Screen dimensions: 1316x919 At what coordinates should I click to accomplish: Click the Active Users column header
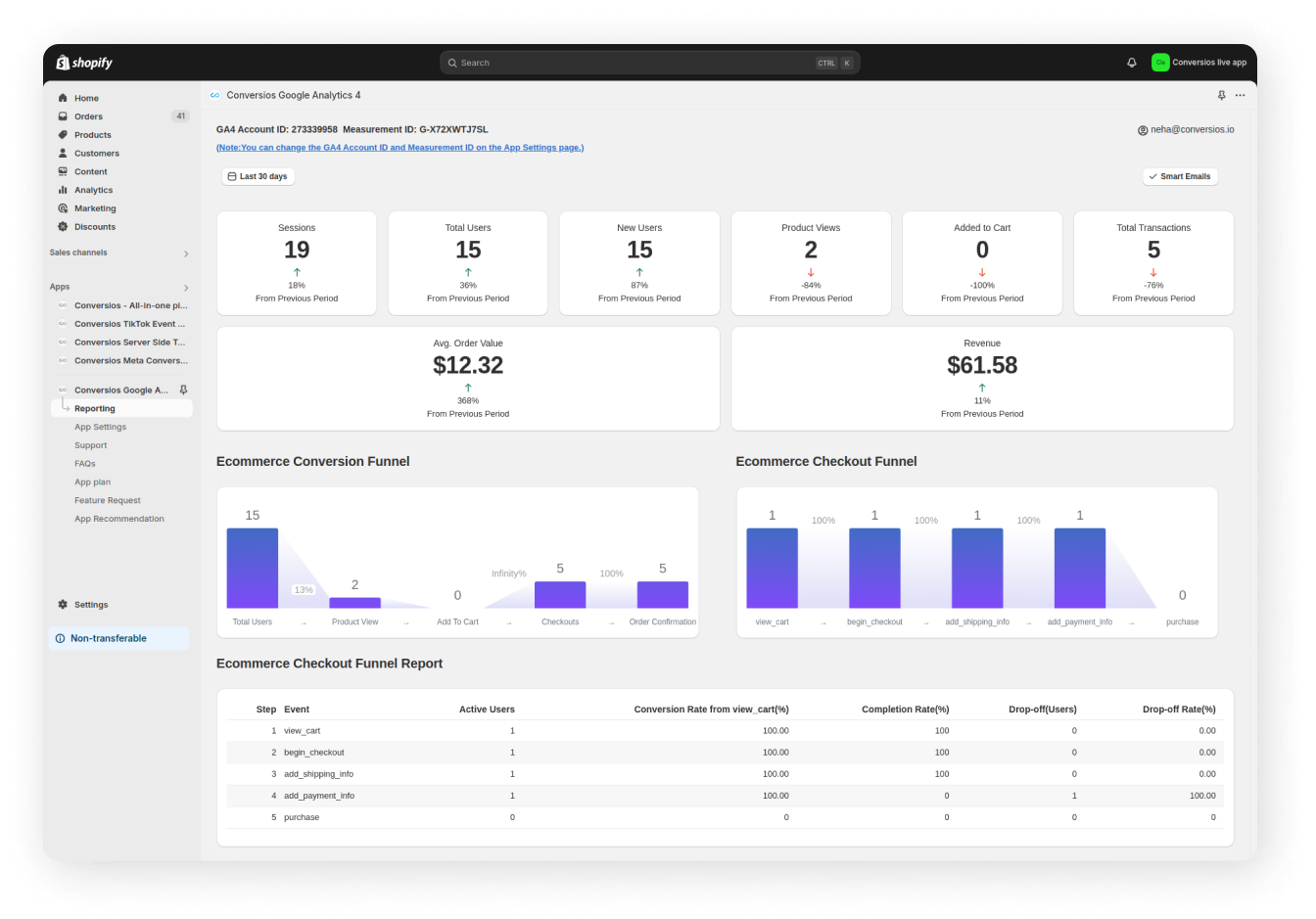[x=487, y=710]
